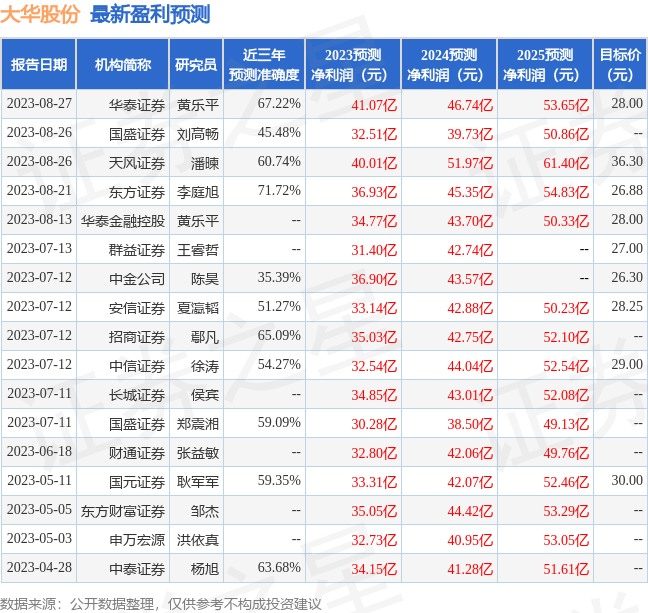The image size is (648, 613).
Task: Click accuracy value 71.72%
Action: coord(279,190)
